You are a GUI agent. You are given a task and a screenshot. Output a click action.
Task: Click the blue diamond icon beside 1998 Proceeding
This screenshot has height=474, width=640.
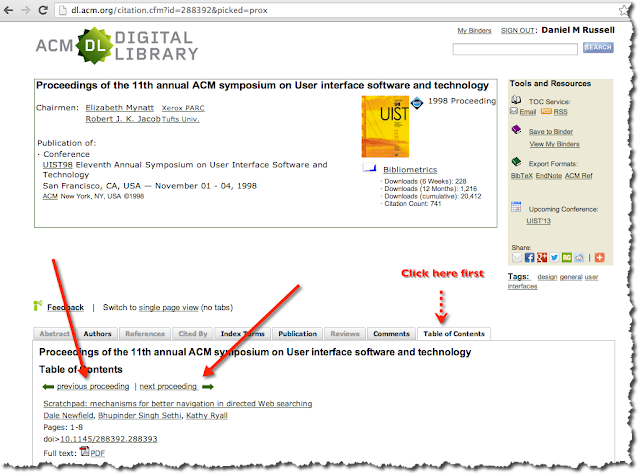click(417, 103)
